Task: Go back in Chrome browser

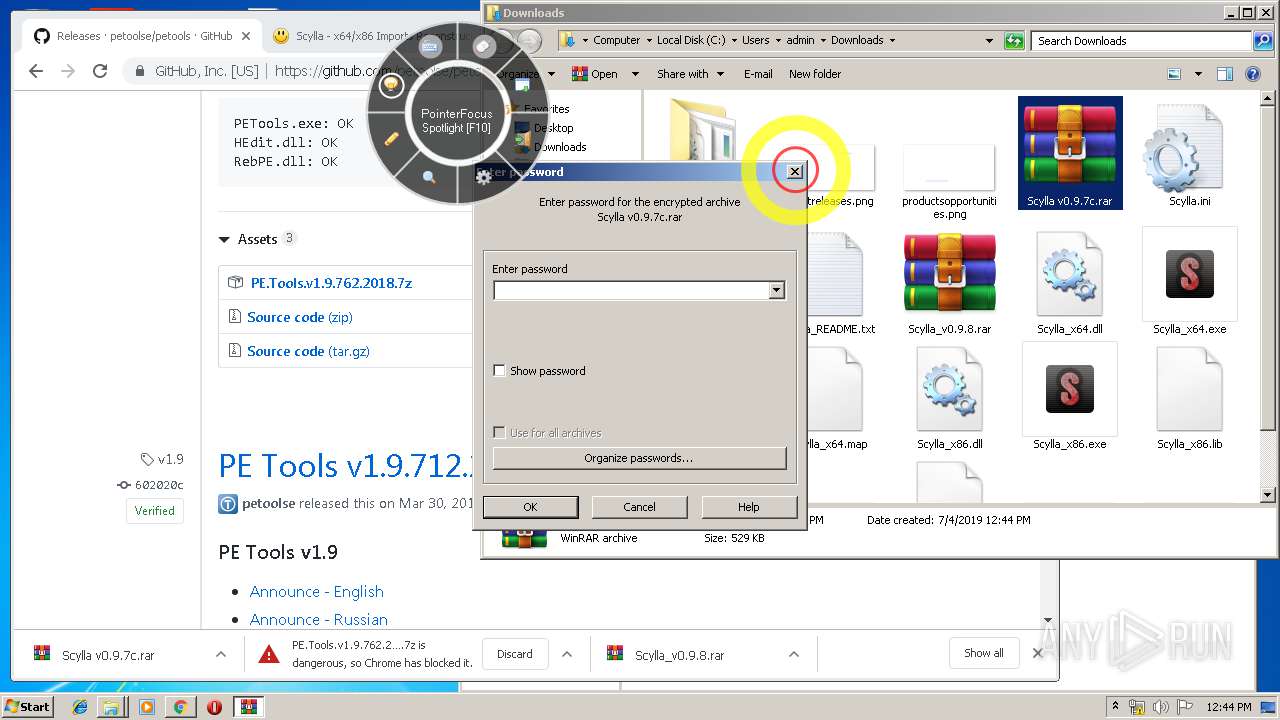Action: click(36, 71)
